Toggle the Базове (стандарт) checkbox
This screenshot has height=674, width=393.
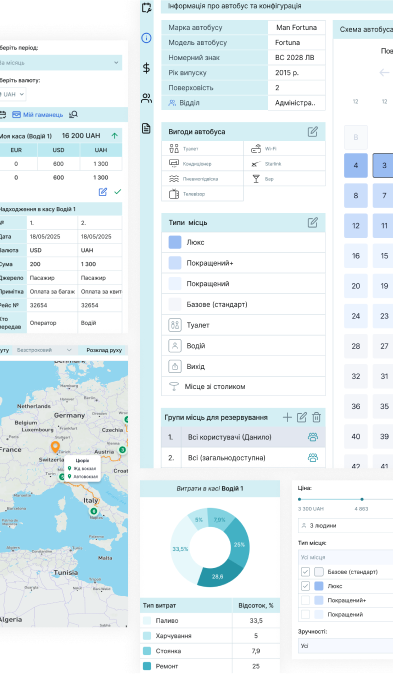click(305, 572)
